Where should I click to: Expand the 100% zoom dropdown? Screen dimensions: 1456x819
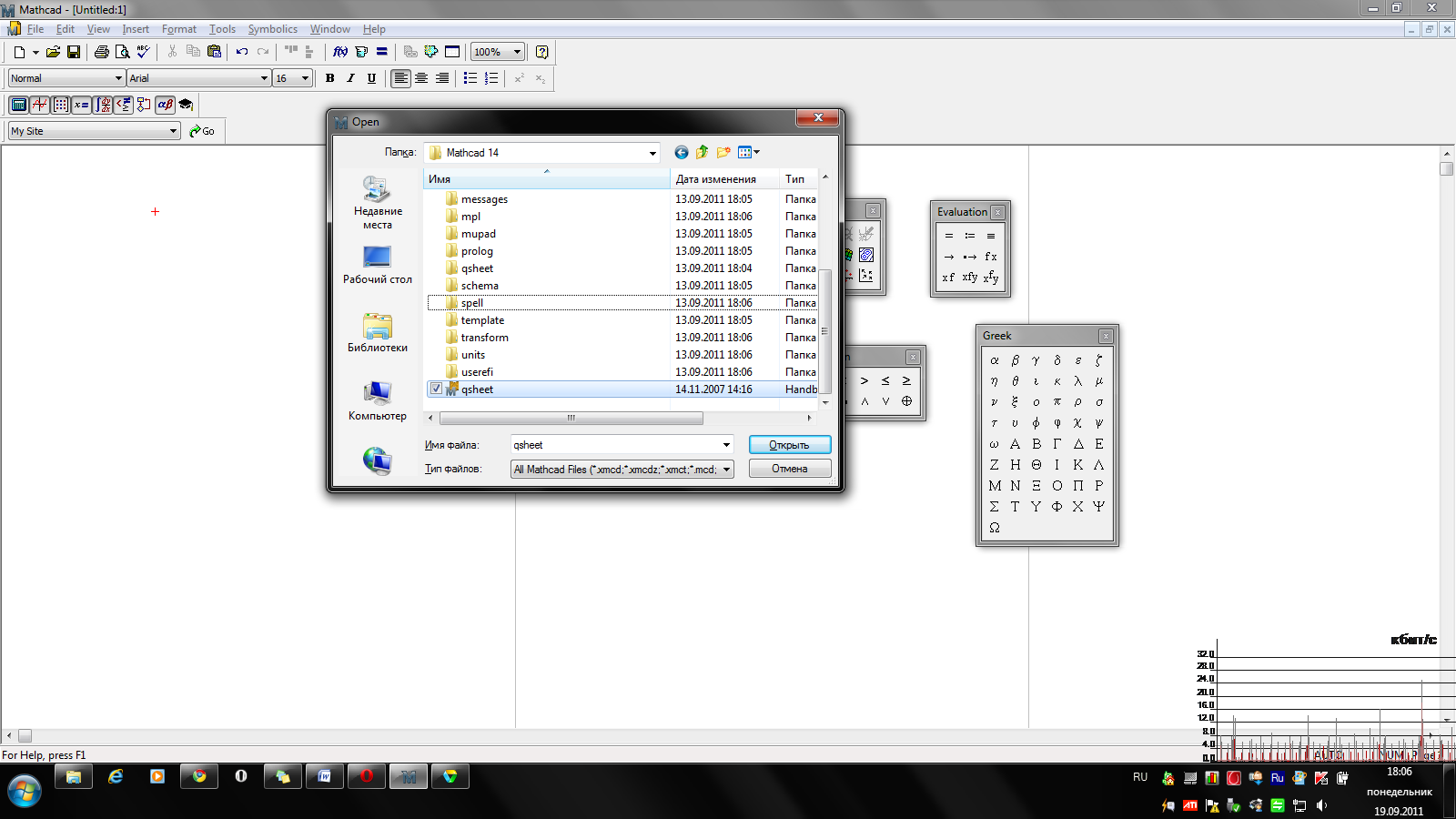coord(517,52)
